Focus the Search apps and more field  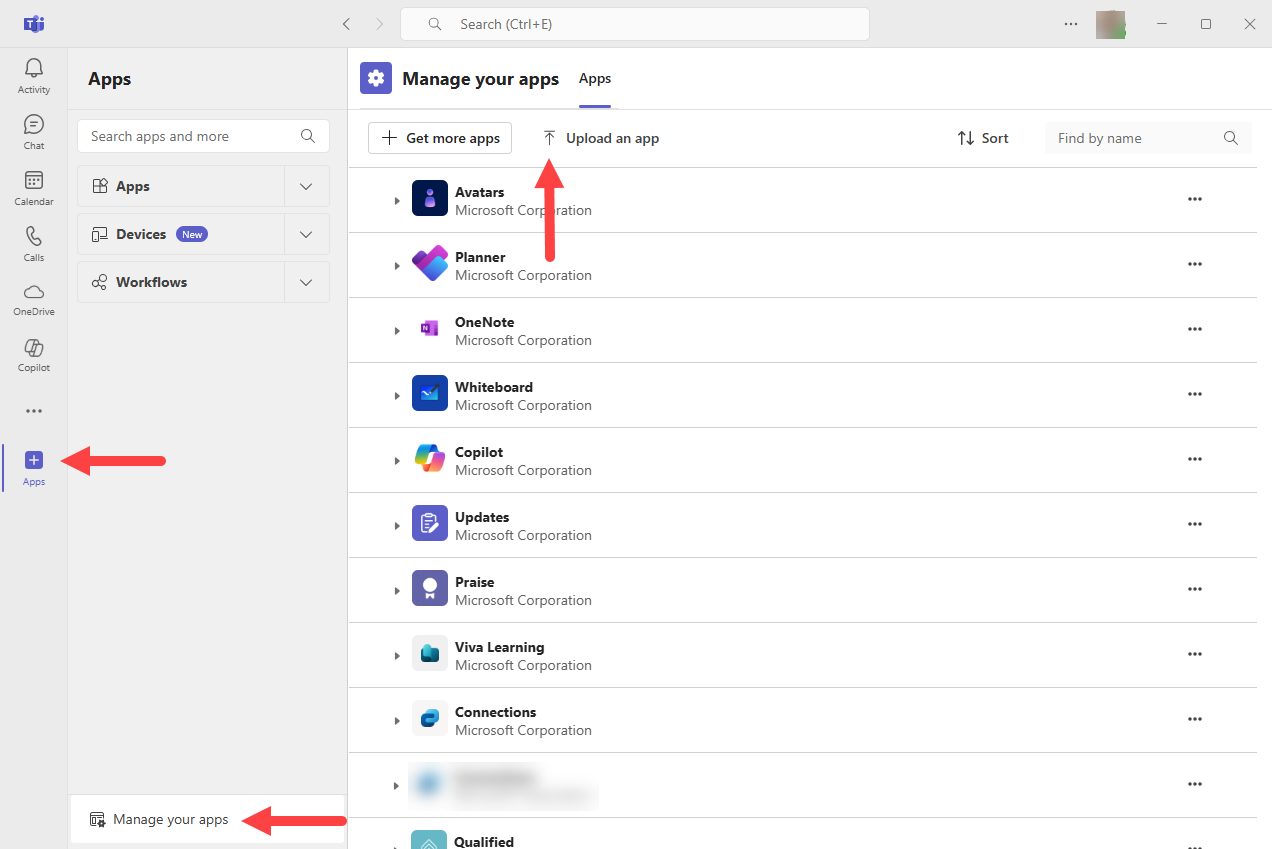[x=203, y=136]
